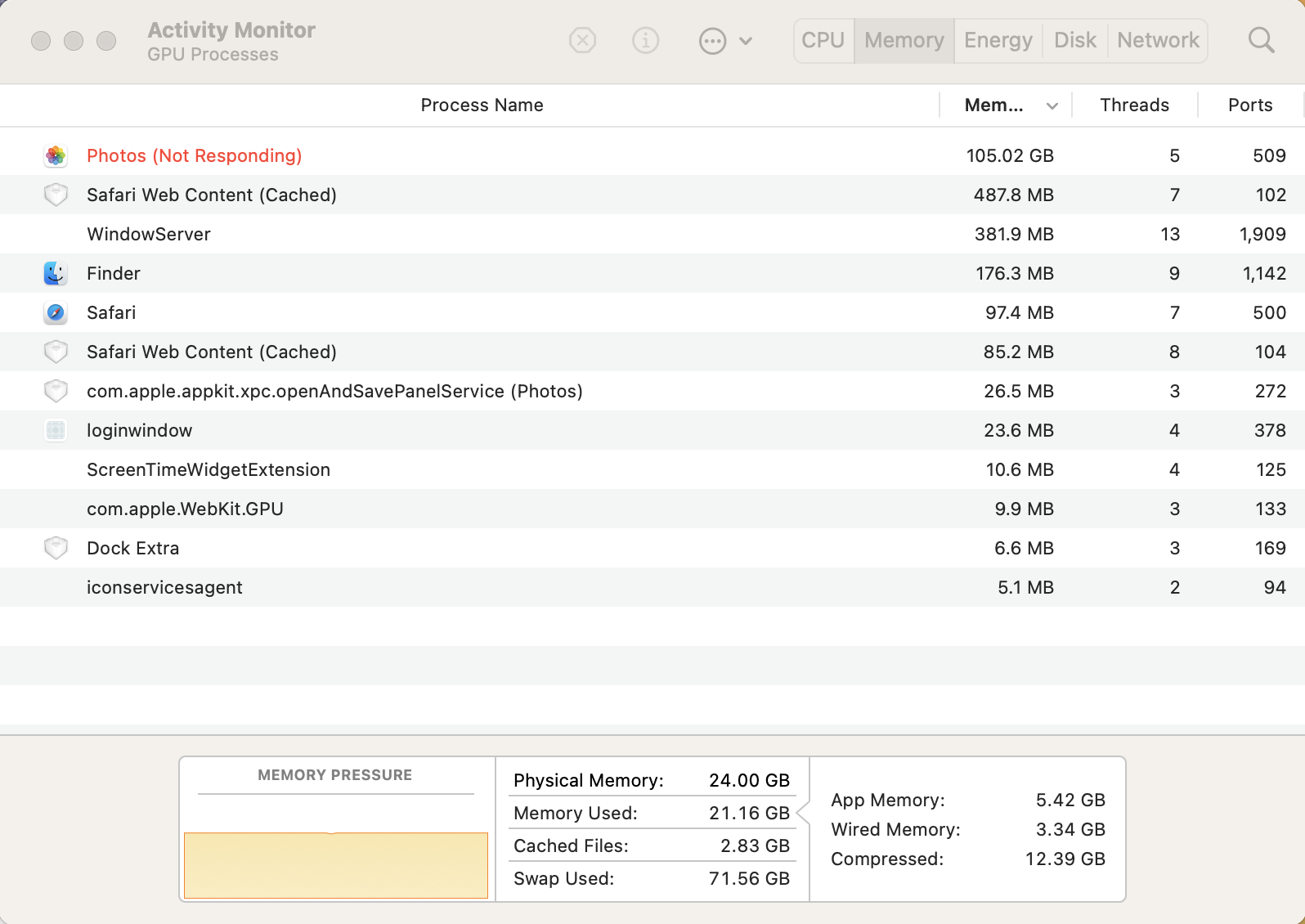The image size is (1305, 924).
Task: Click the Photos app icon
Action: point(56,155)
